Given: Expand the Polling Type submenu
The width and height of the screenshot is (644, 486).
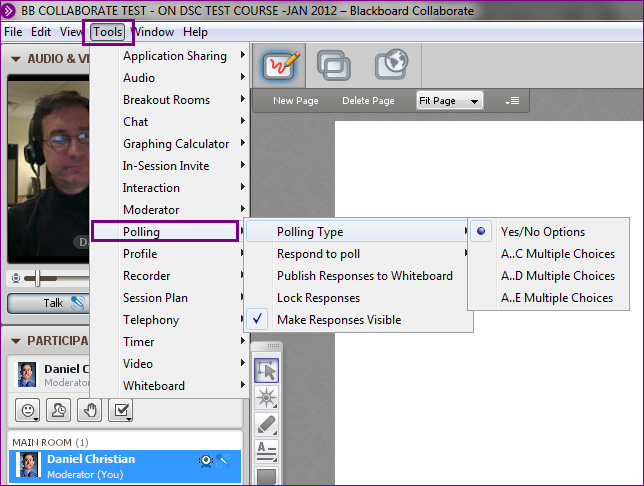Looking at the screenshot, I should click(356, 232).
